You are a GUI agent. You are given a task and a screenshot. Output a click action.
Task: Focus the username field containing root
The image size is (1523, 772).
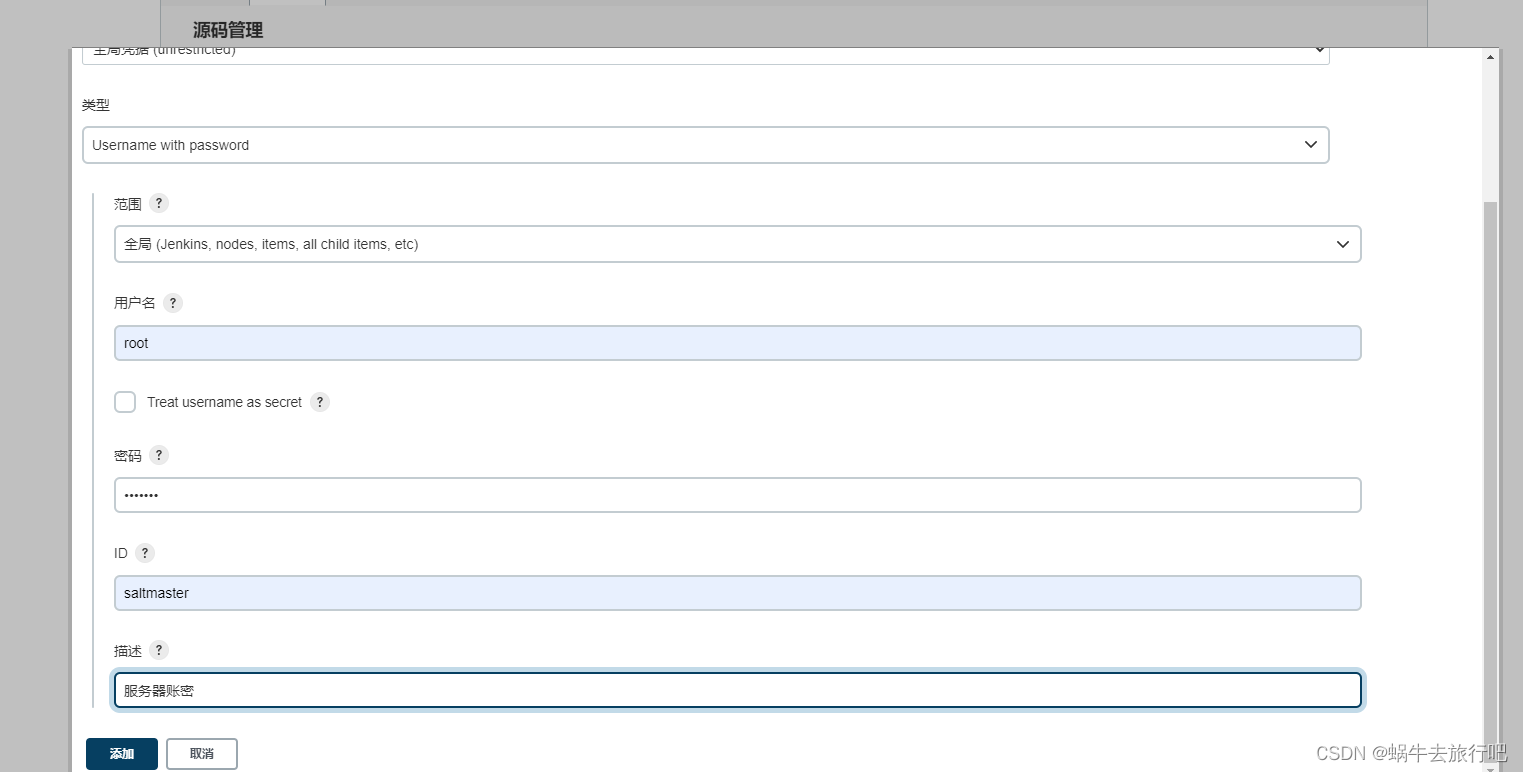point(738,343)
